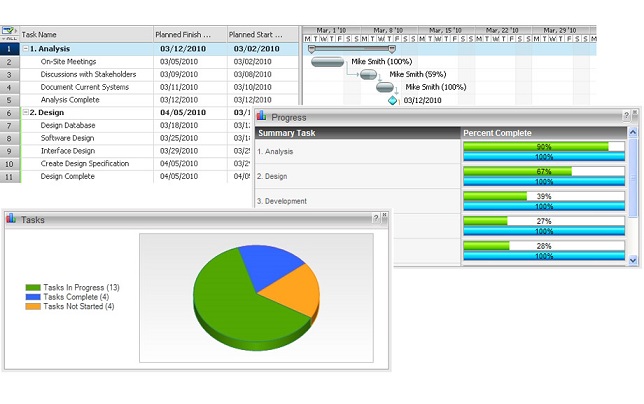Select row number 3 header
This screenshot has height=404, width=644.
[x=9, y=74]
